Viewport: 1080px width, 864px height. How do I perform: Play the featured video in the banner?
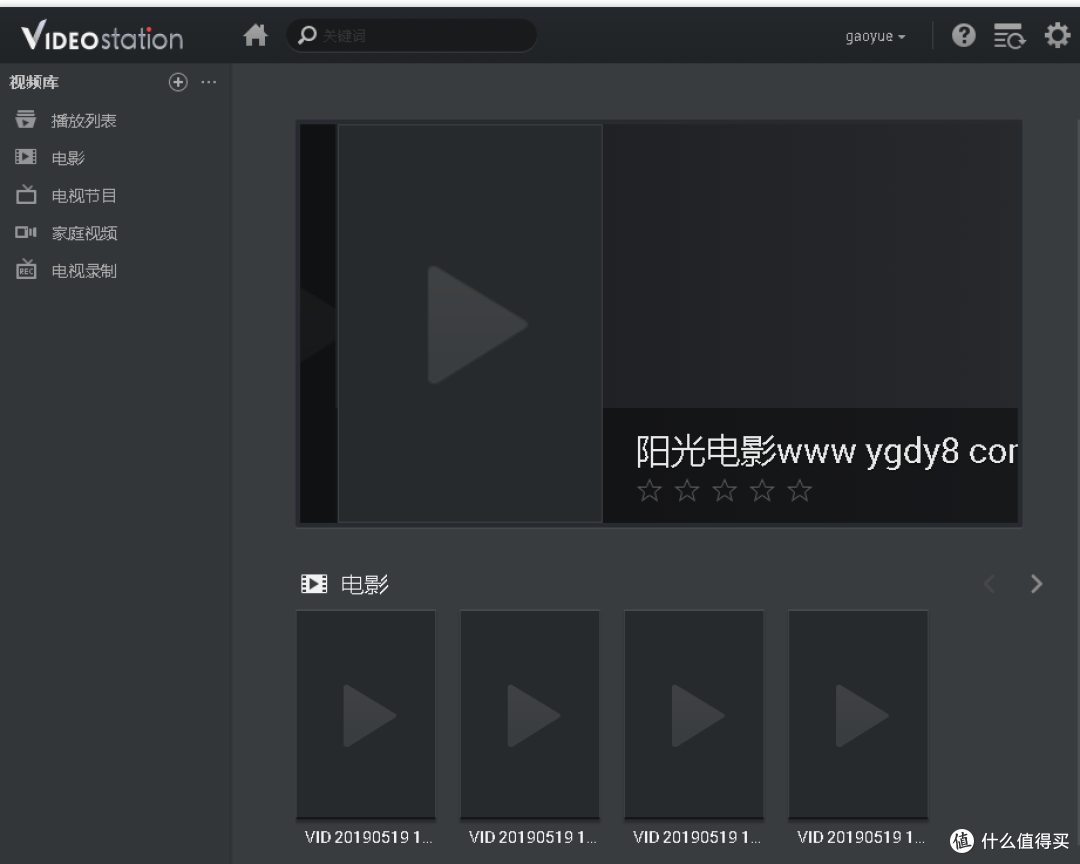tap(476, 325)
